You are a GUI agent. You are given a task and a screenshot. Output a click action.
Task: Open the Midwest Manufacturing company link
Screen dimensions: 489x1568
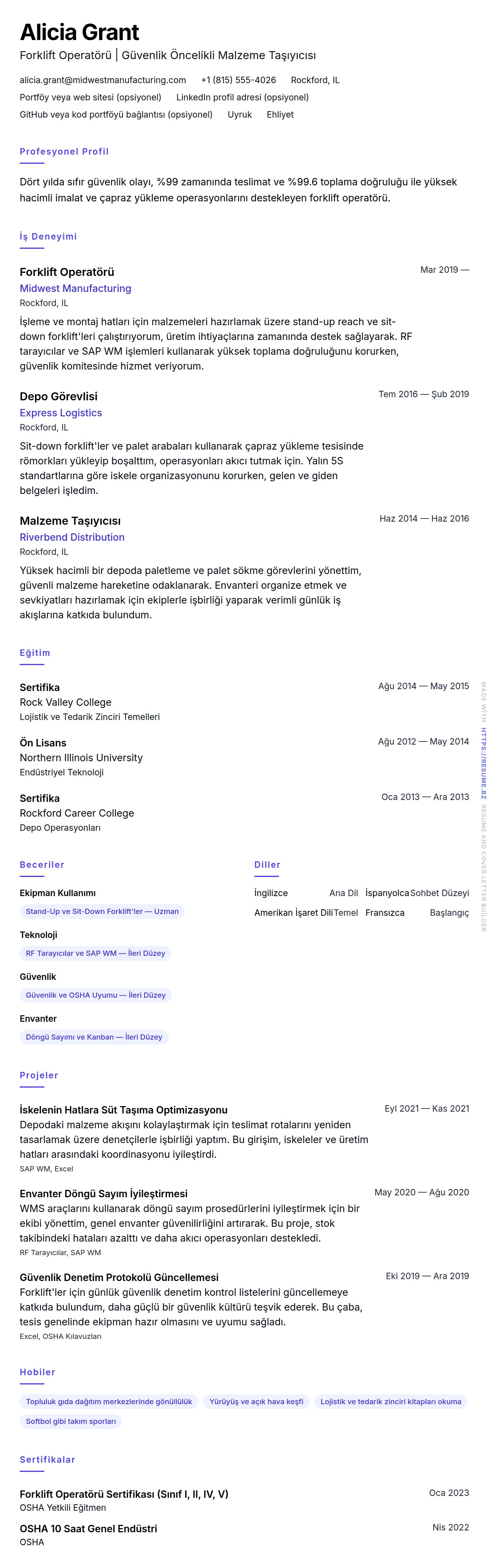click(75, 288)
